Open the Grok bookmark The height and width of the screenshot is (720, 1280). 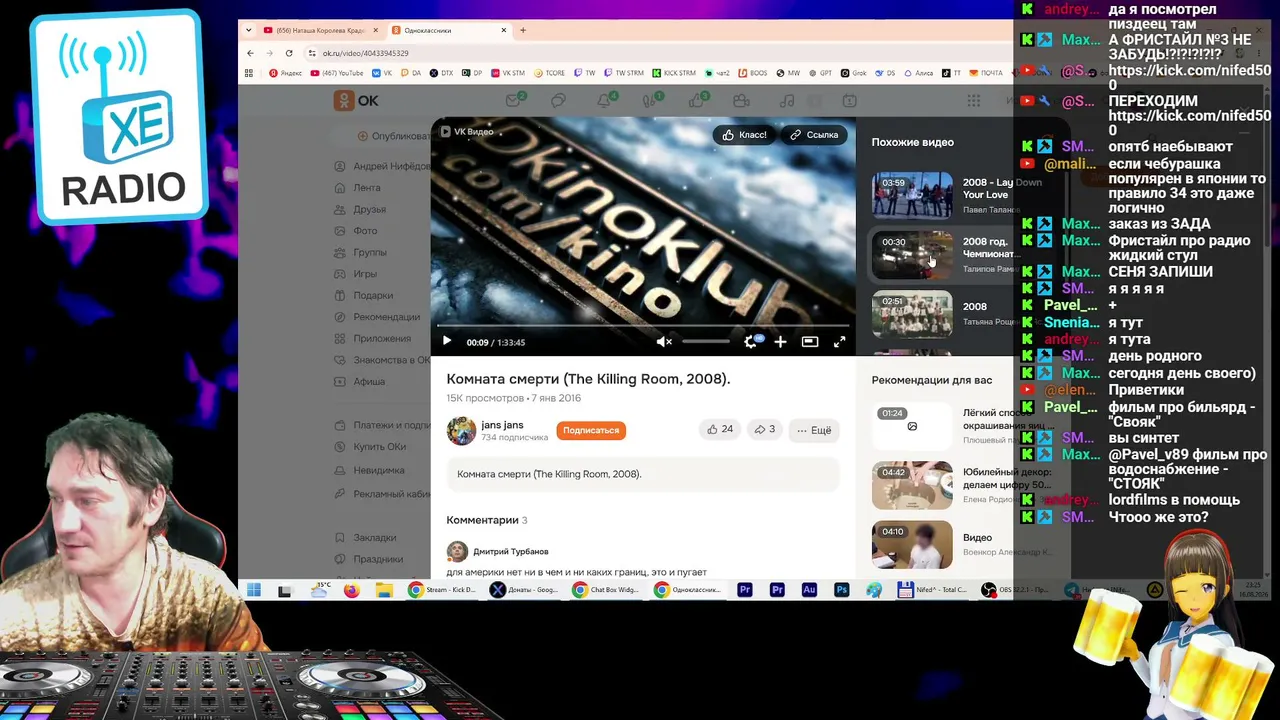tap(853, 73)
